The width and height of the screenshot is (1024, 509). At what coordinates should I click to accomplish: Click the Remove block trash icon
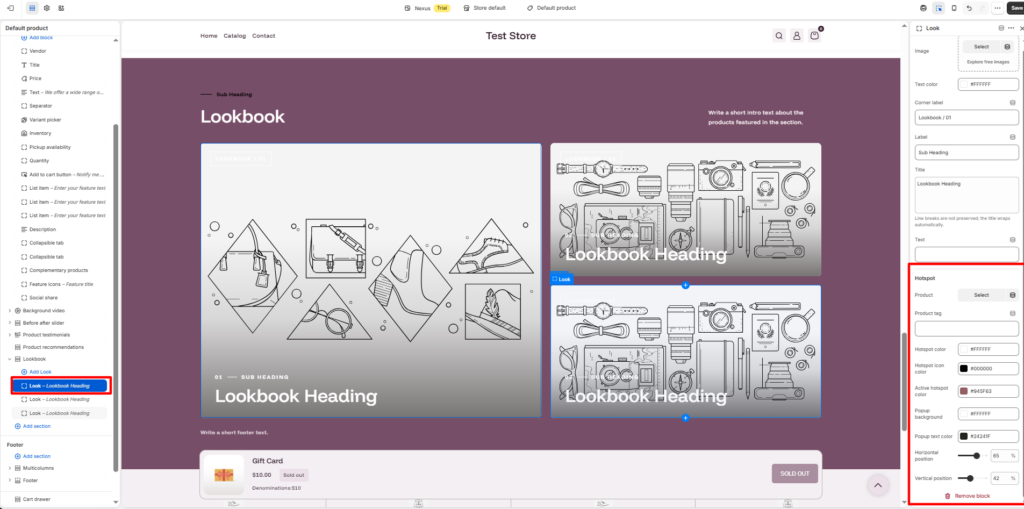click(948, 496)
